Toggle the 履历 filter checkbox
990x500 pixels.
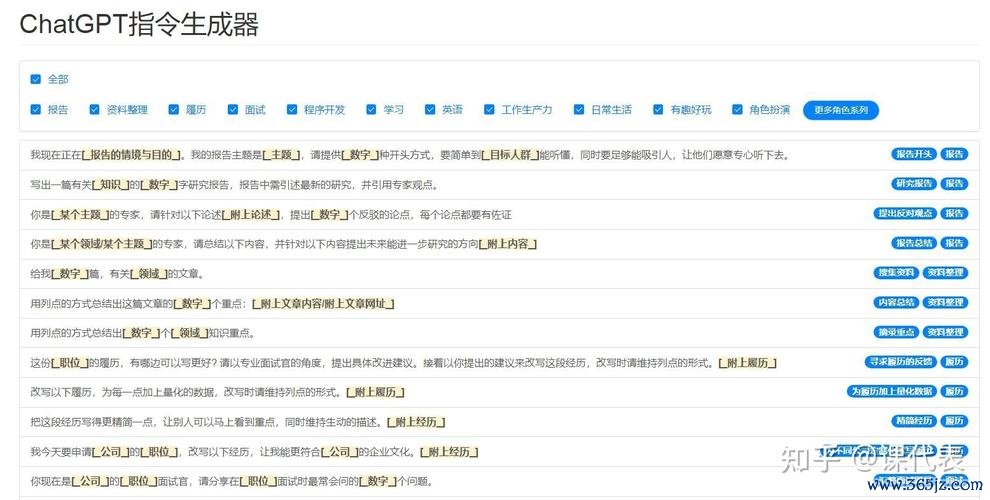coord(174,110)
